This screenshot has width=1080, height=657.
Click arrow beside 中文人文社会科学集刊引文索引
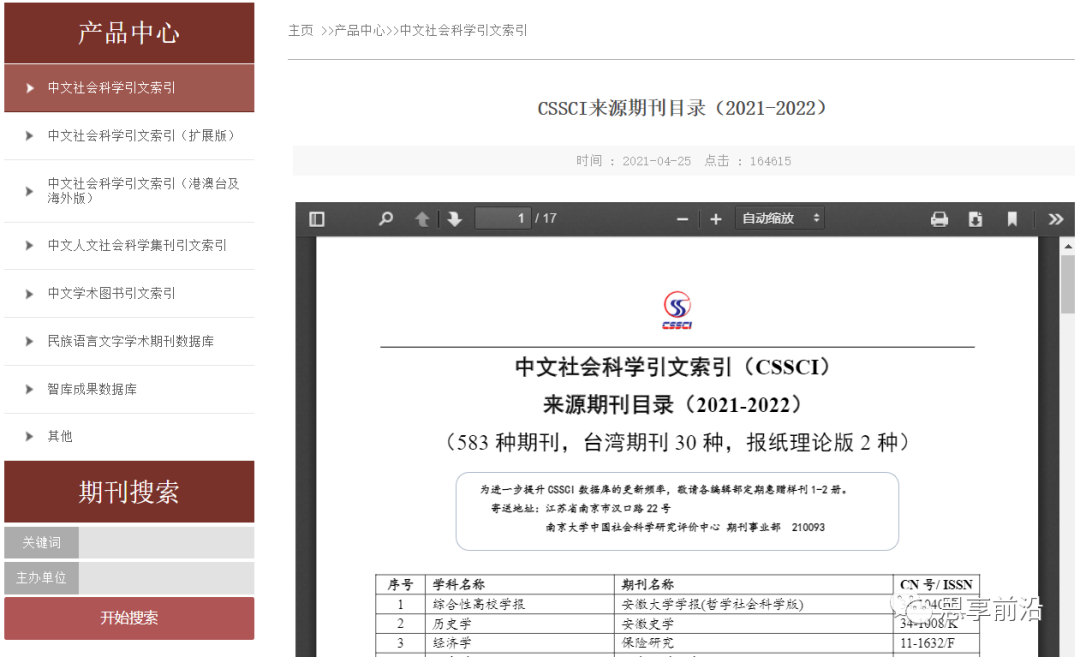tap(29, 245)
